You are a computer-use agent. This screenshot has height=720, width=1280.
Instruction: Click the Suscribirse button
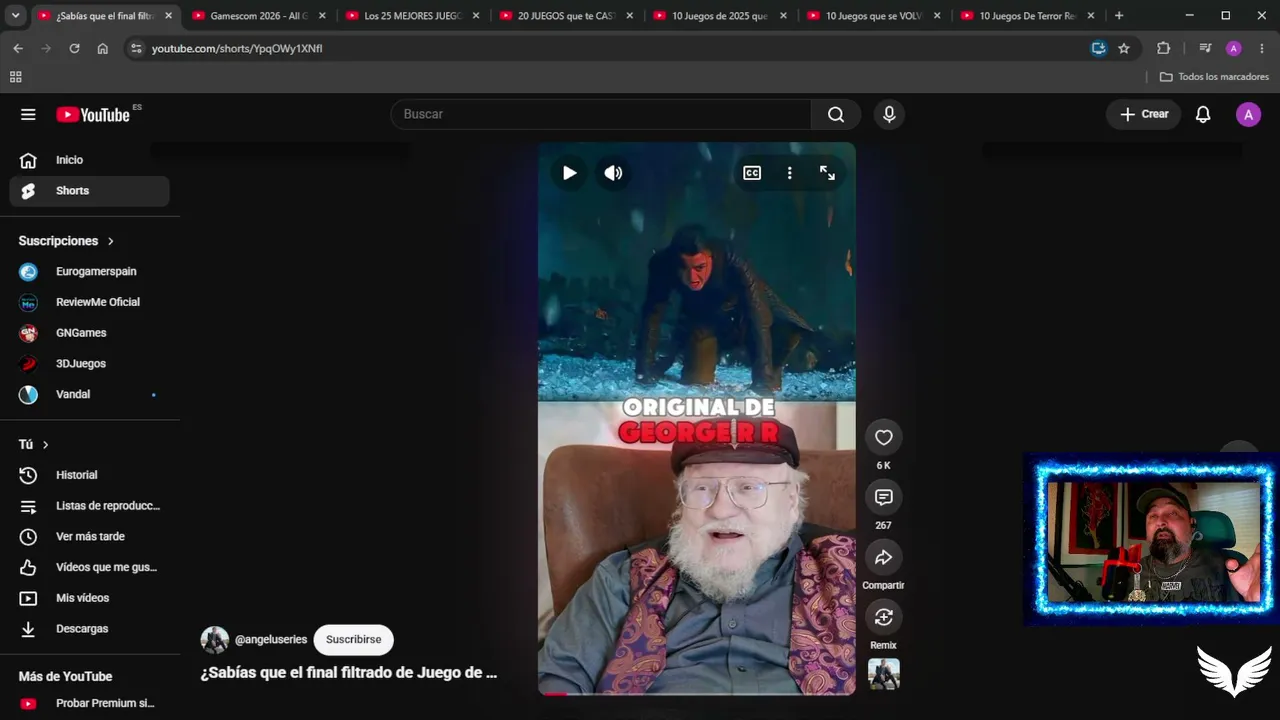(353, 640)
